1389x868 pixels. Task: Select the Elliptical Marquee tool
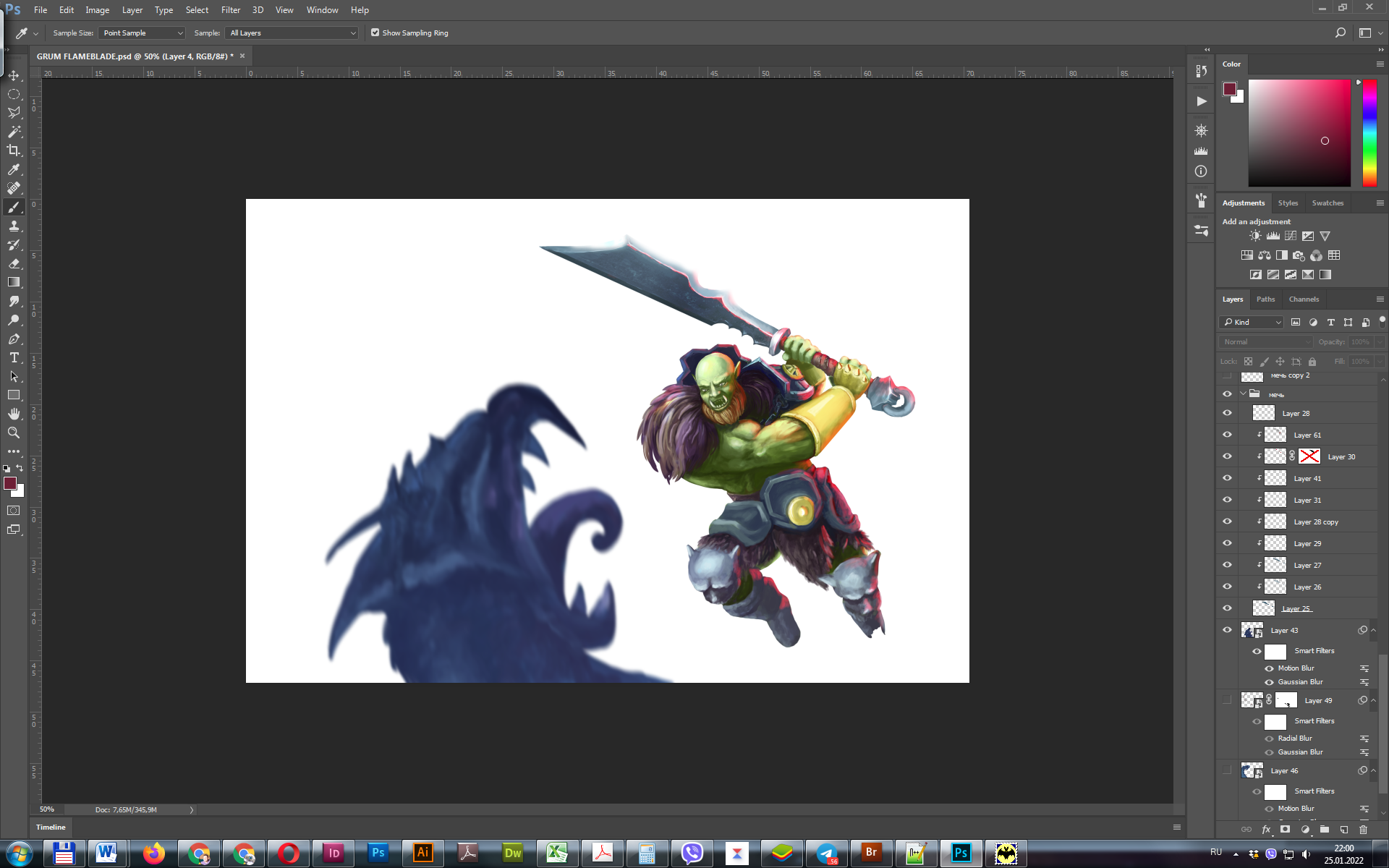pos(14,94)
